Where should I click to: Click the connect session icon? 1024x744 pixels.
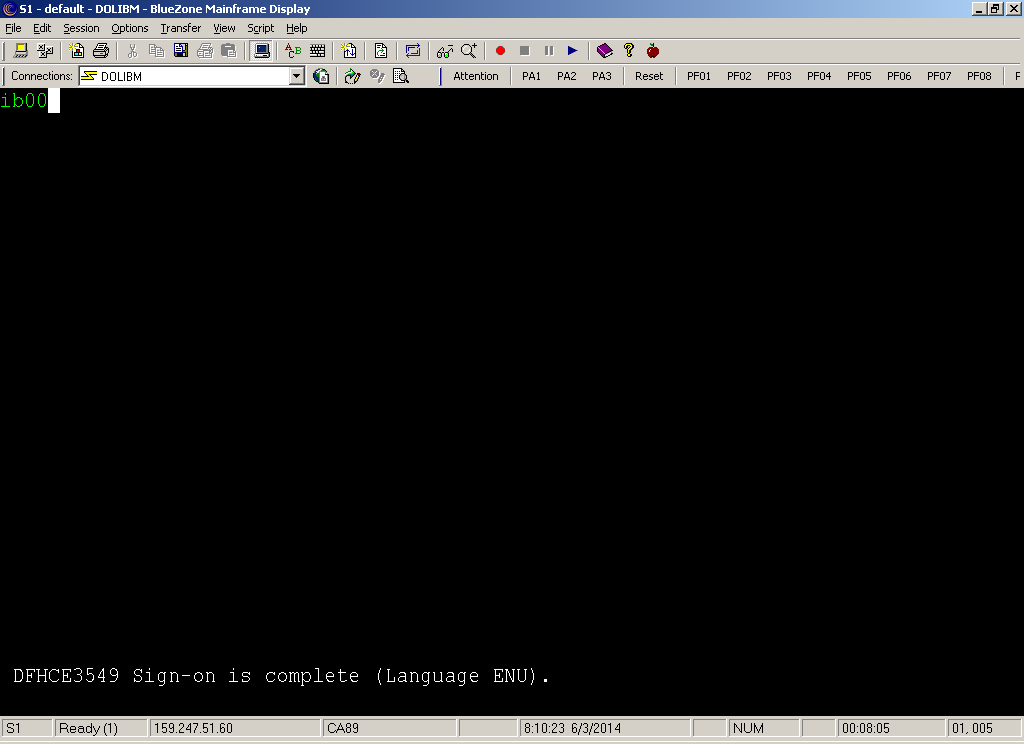tap(20, 50)
